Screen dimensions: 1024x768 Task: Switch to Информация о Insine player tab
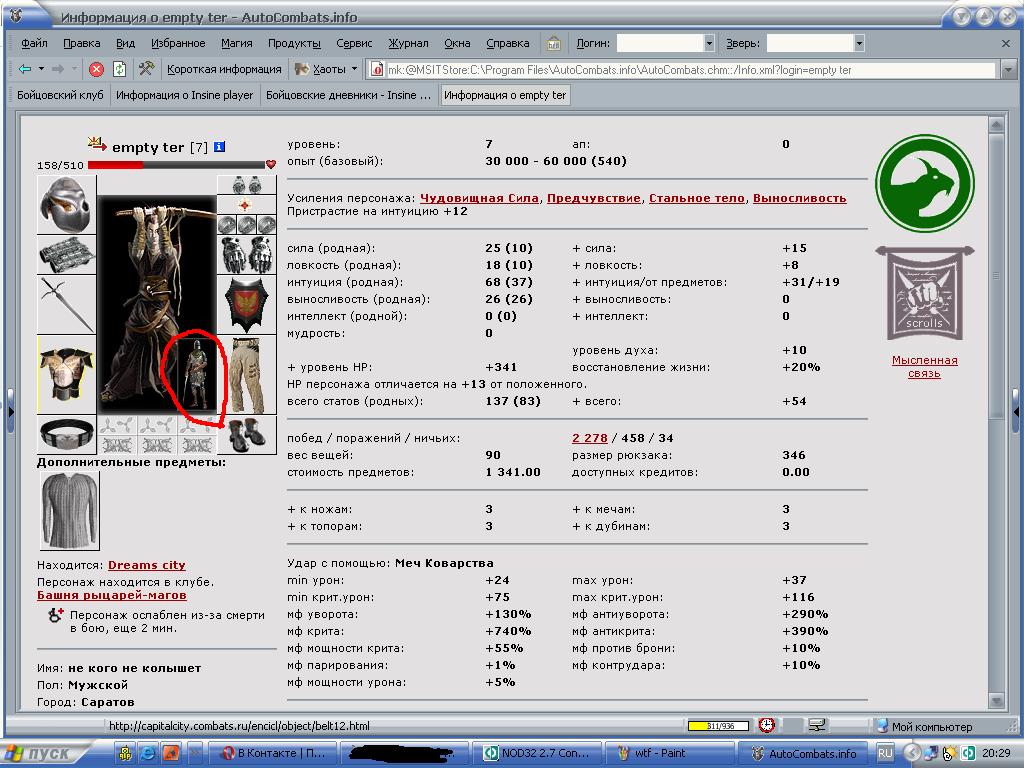(184, 95)
